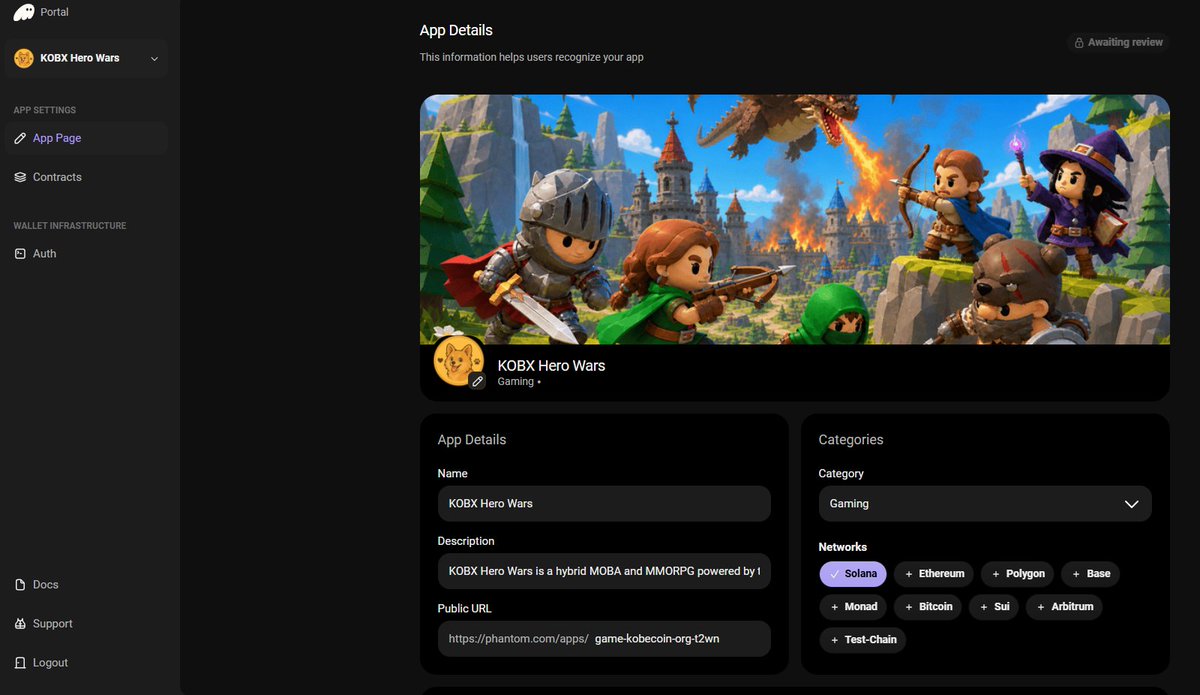Click the Auth icon in sidebar

click(x=20, y=254)
